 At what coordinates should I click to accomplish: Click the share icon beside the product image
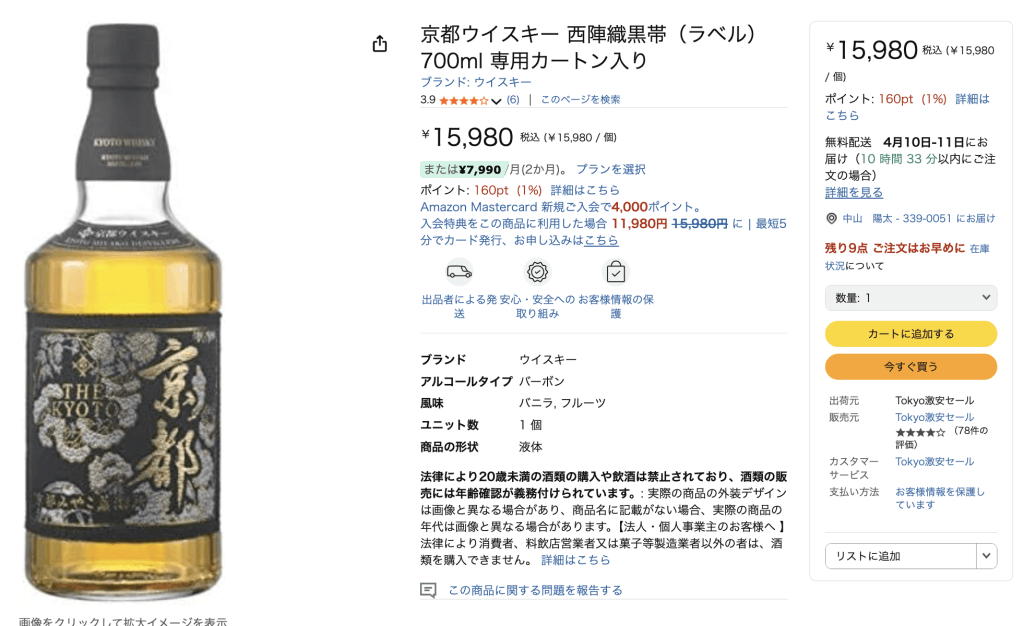(379, 44)
